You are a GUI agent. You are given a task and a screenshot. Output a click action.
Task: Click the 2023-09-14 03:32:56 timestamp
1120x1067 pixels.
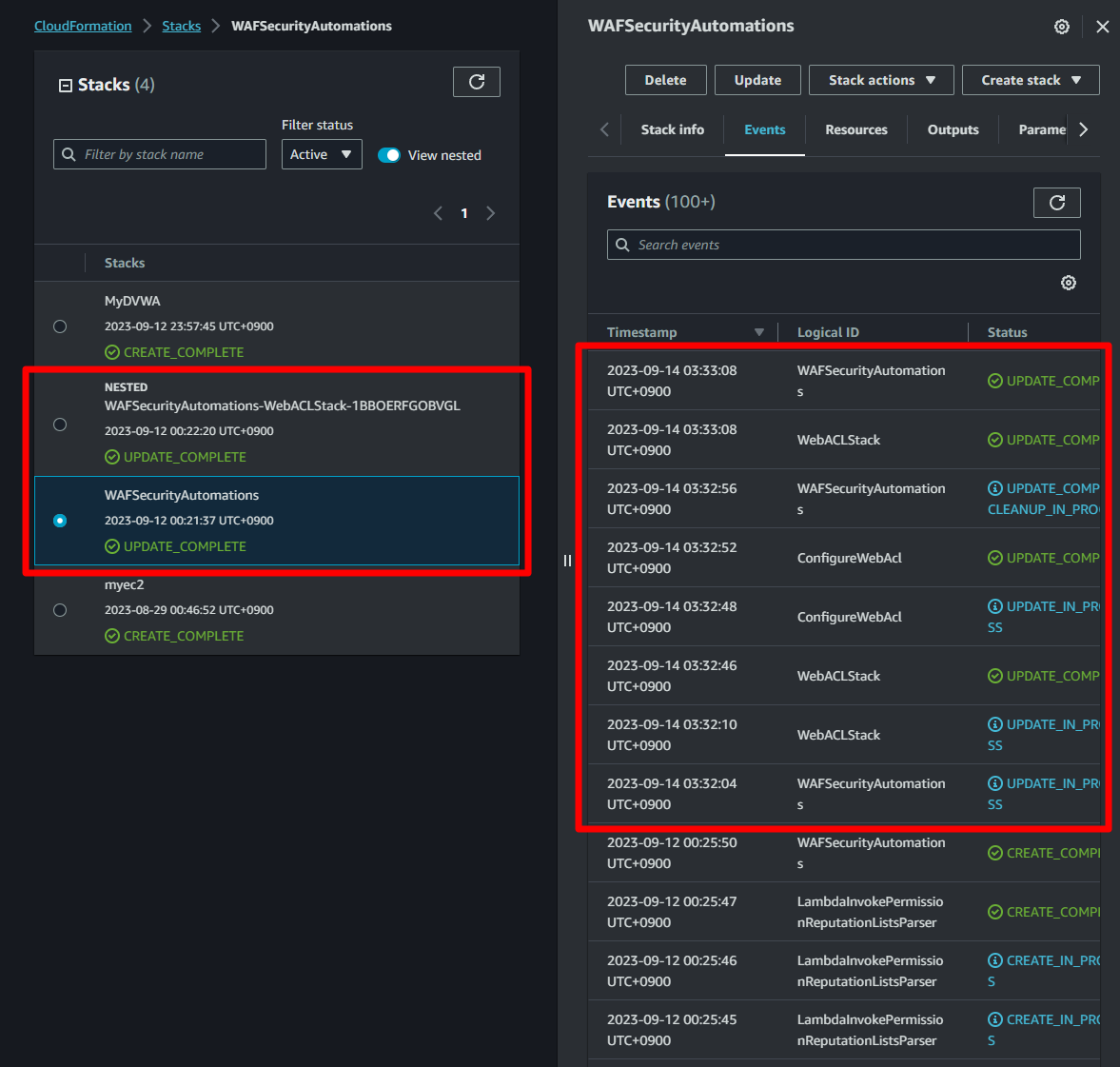[672, 499]
